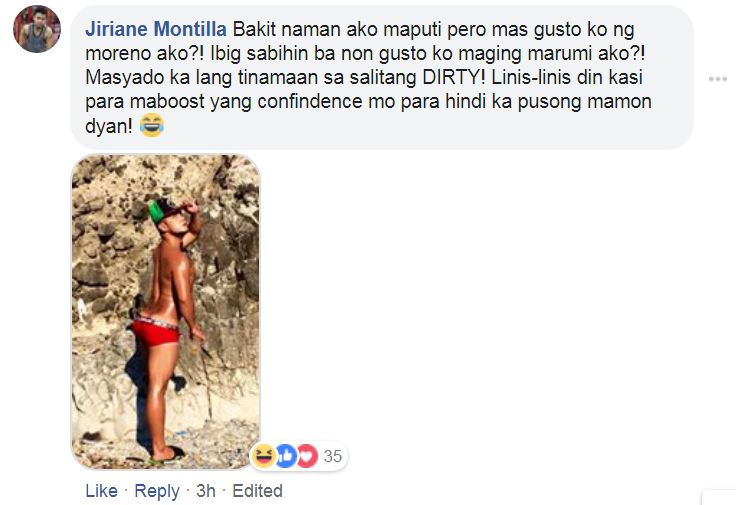Click the white panel at bottom-right corner
Image resolution: width=736 pixels, height=505 pixels.
[x=719, y=497]
